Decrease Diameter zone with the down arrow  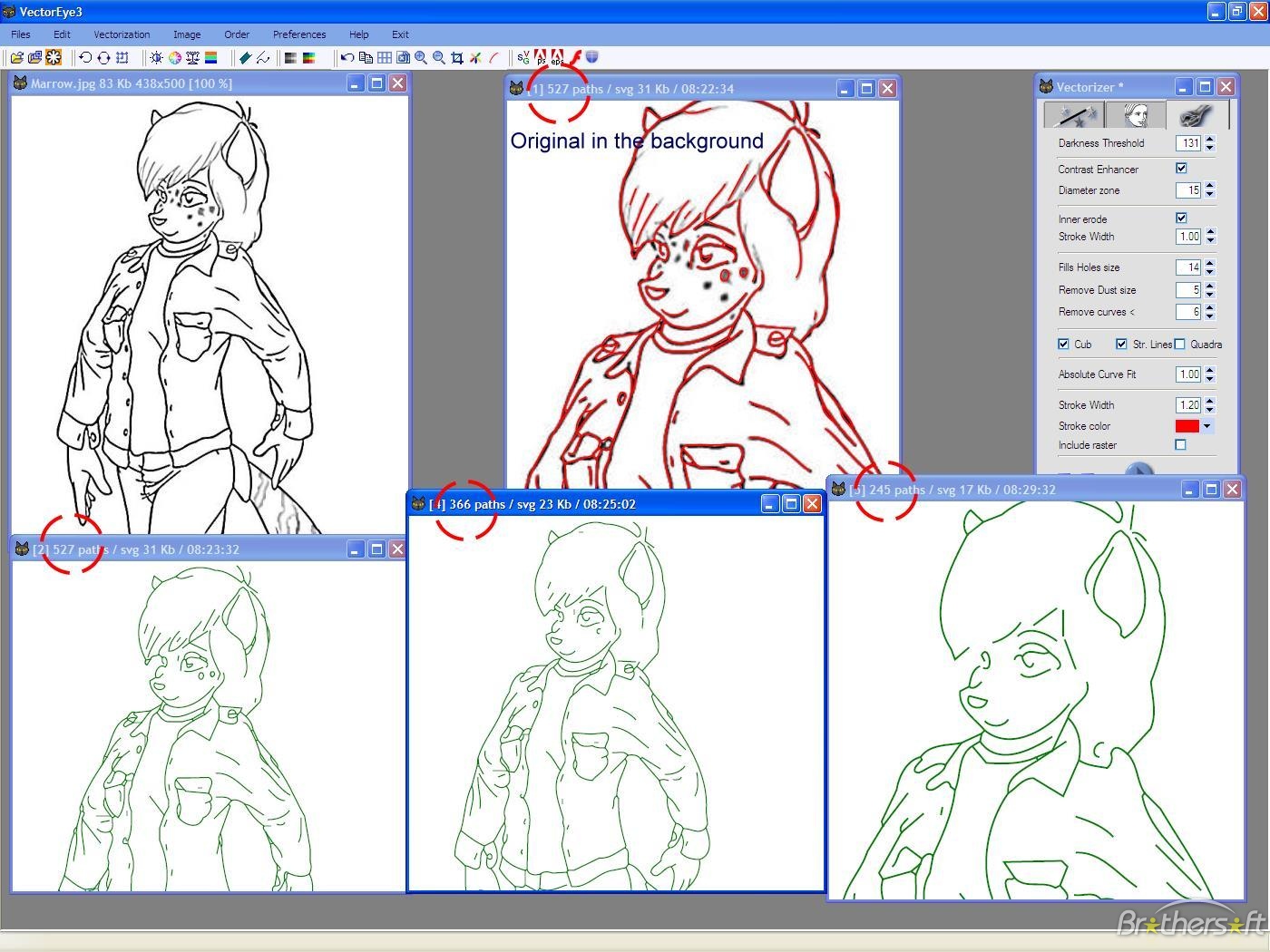pos(1209,195)
